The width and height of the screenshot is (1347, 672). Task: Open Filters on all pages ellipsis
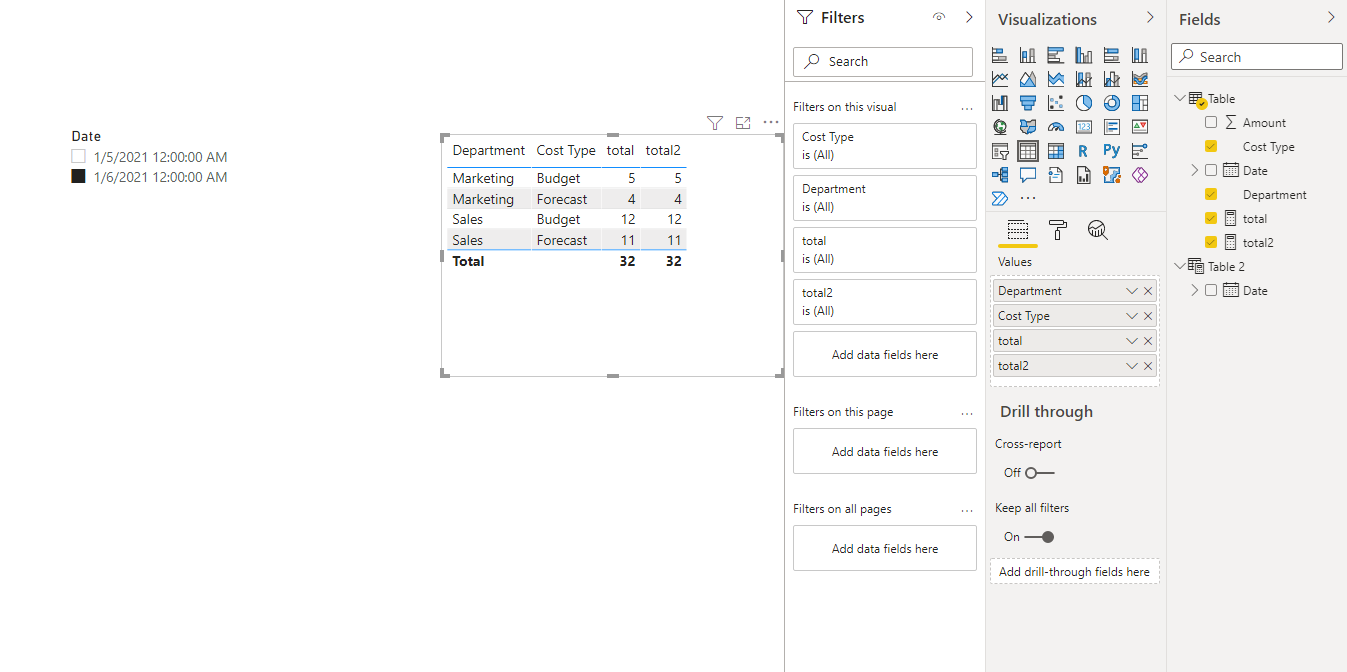(x=967, y=509)
